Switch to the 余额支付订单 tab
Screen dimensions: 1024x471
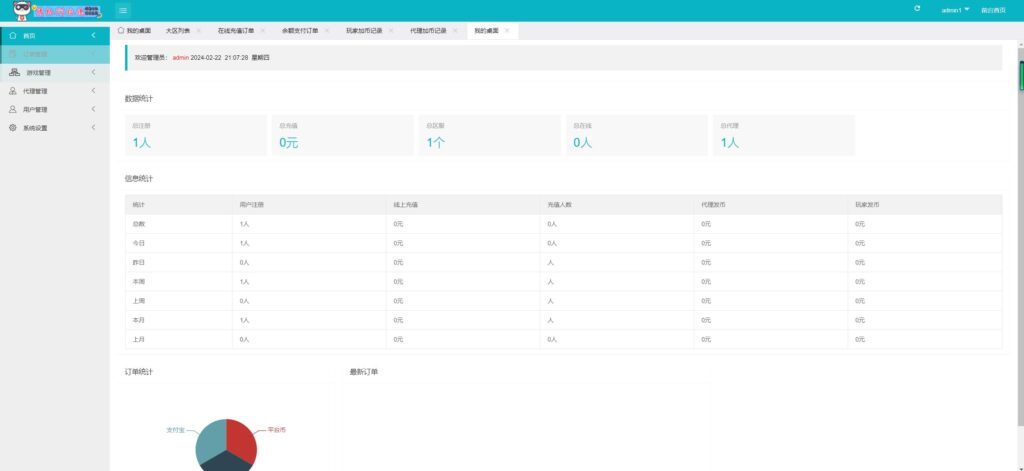pyautogui.click(x=299, y=31)
